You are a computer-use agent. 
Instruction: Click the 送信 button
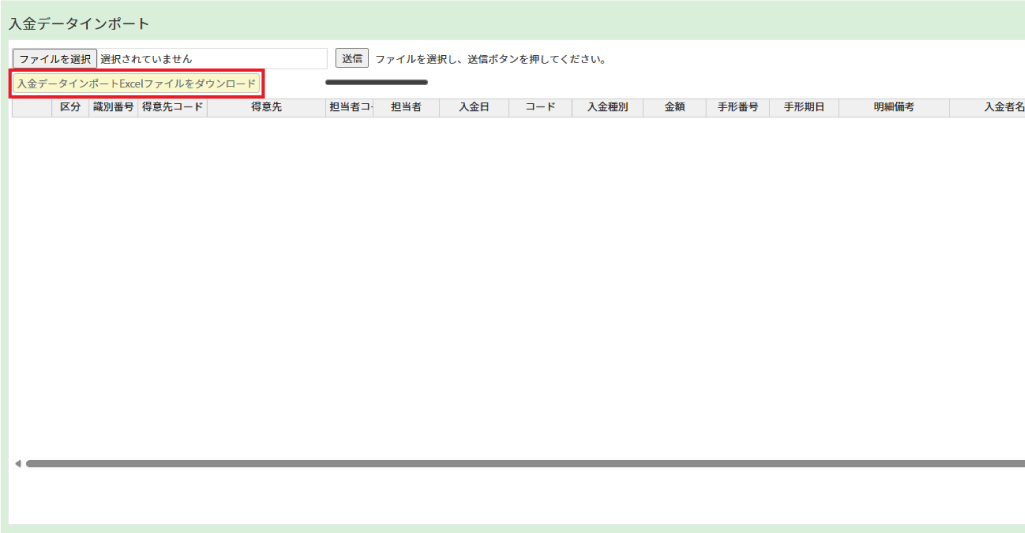[352, 58]
